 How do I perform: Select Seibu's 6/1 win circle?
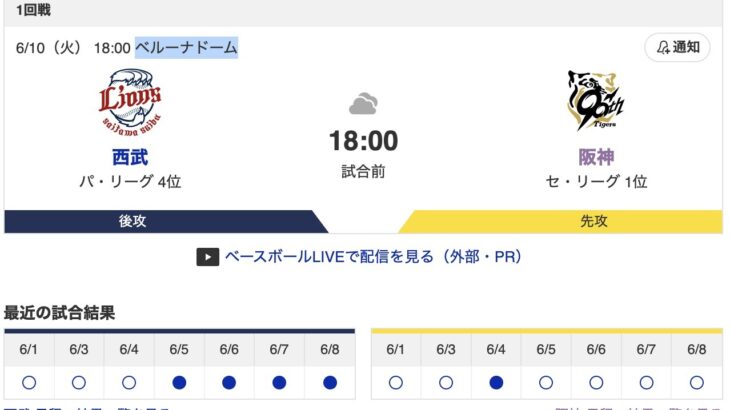(x=29, y=383)
